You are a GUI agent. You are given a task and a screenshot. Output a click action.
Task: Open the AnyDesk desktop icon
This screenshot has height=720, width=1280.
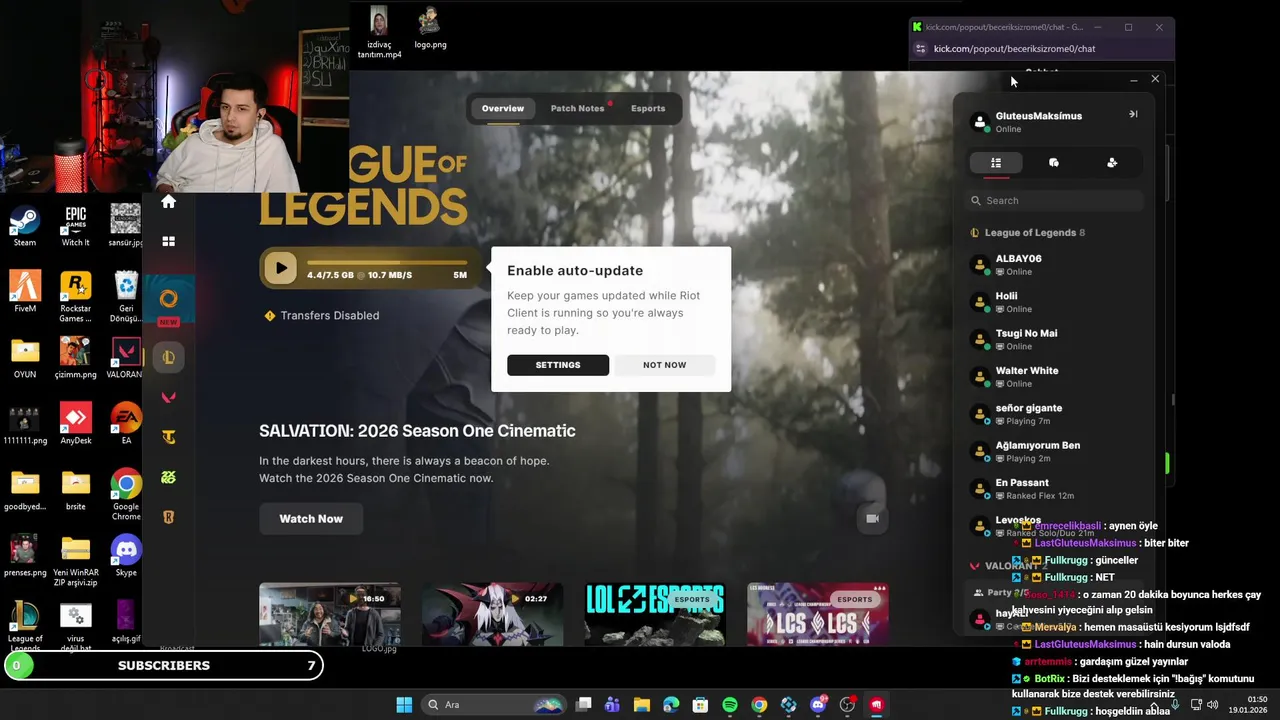[75, 423]
